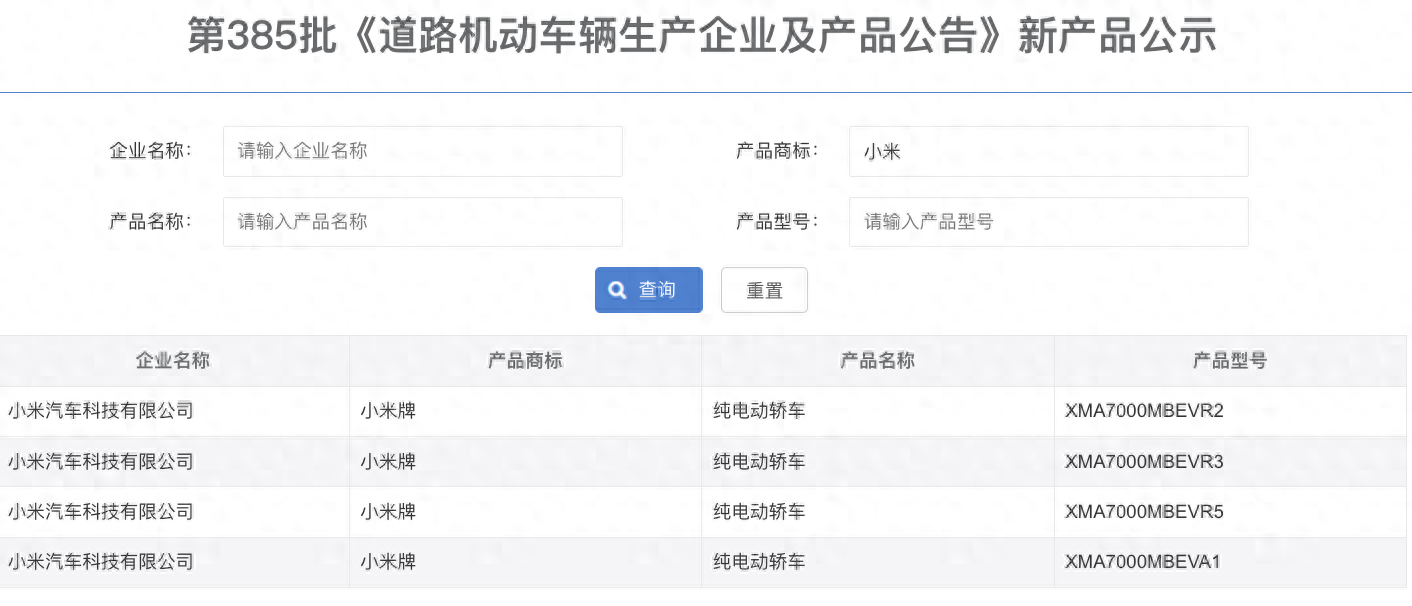Screen dimensions: 1412x606
Task: Click 小米汽车科技有限公司 in the XMA7000MBEVA1 row
Action: [101, 562]
